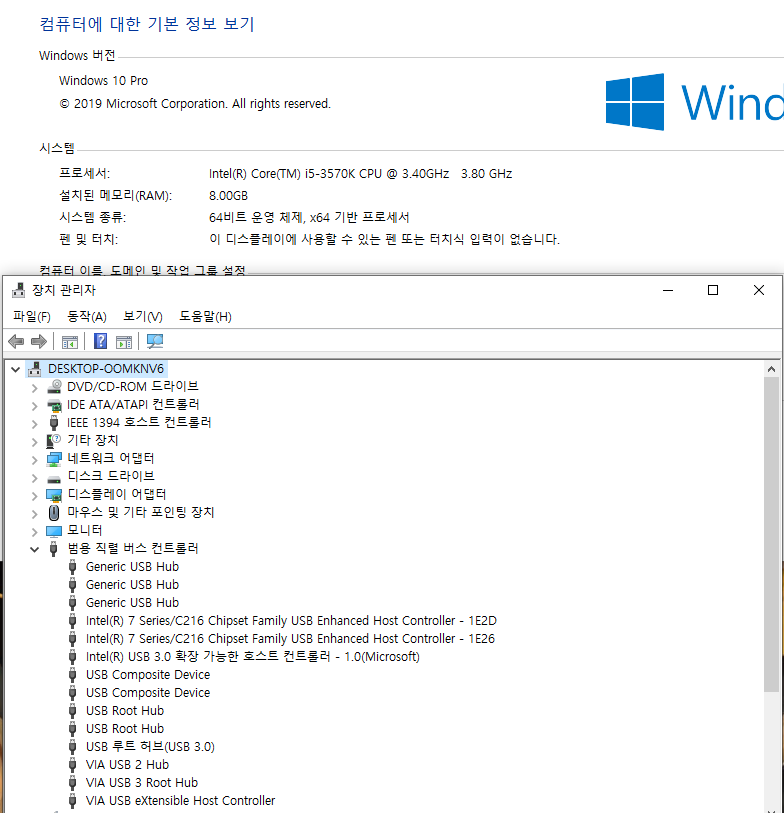Expand the IEEE 1394 호스트 컨트롤러 node
The width and height of the screenshot is (784, 813).
[35, 424]
